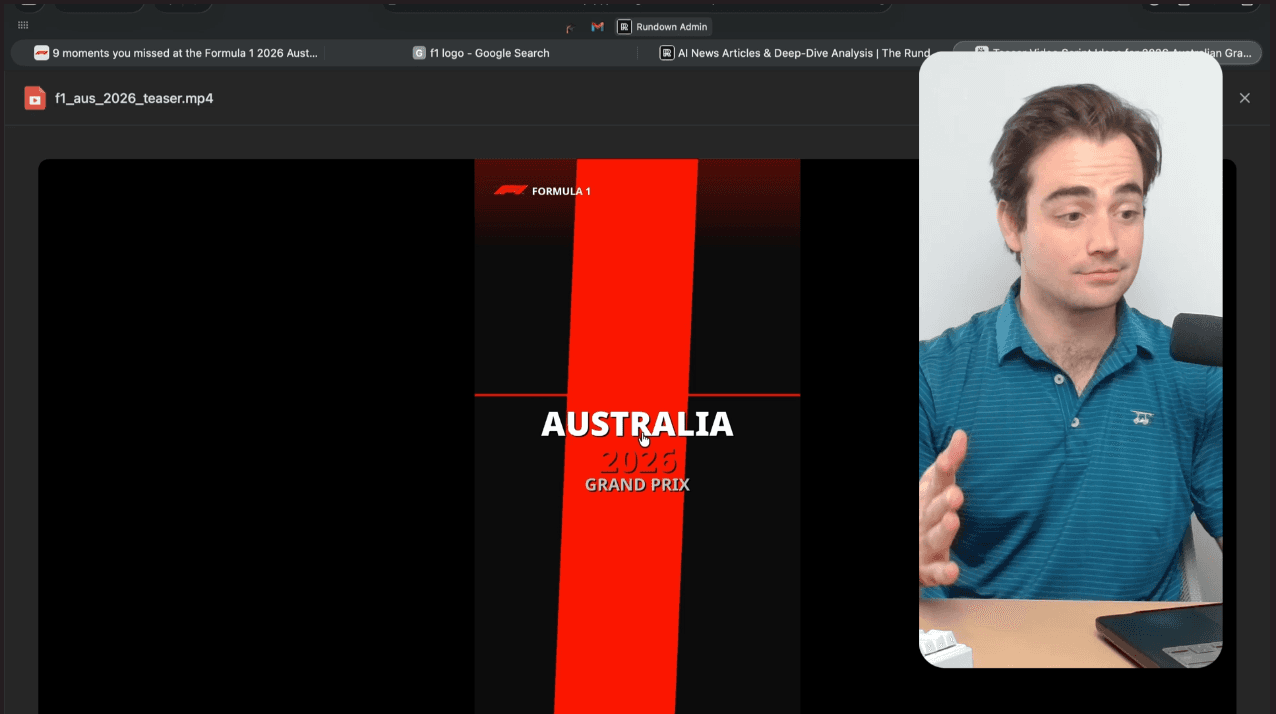Select the Gmail M icon near Rundown Admin
1276x714 pixels.
click(597, 26)
